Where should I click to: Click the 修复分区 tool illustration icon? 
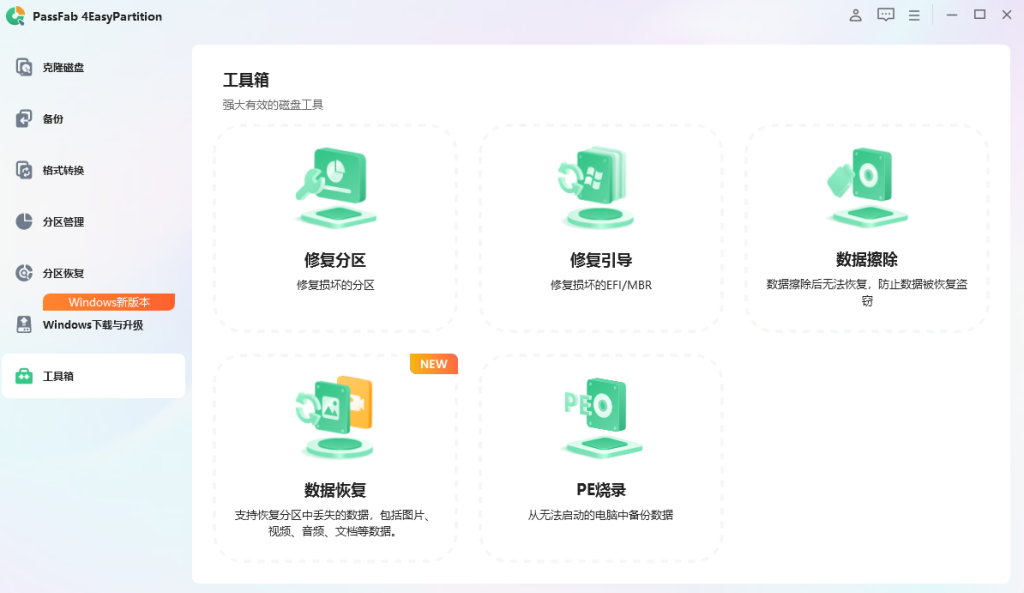(335, 185)
